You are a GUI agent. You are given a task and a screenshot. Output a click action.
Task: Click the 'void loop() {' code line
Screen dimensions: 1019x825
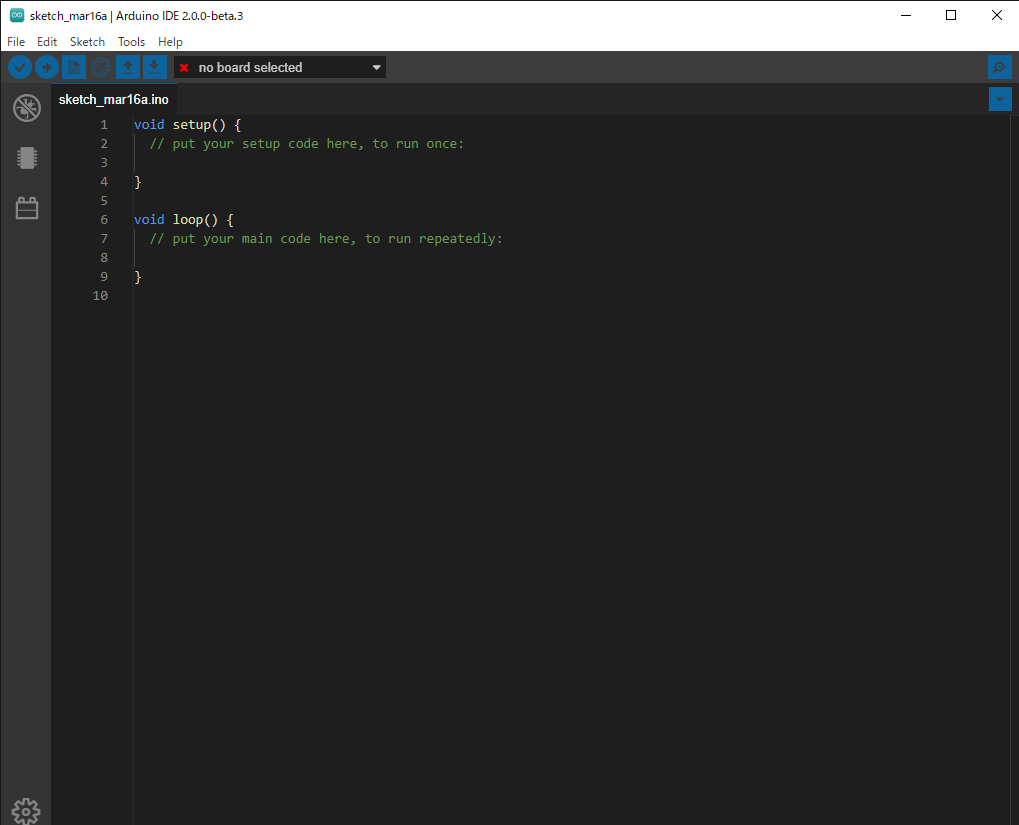coord(184,220)
